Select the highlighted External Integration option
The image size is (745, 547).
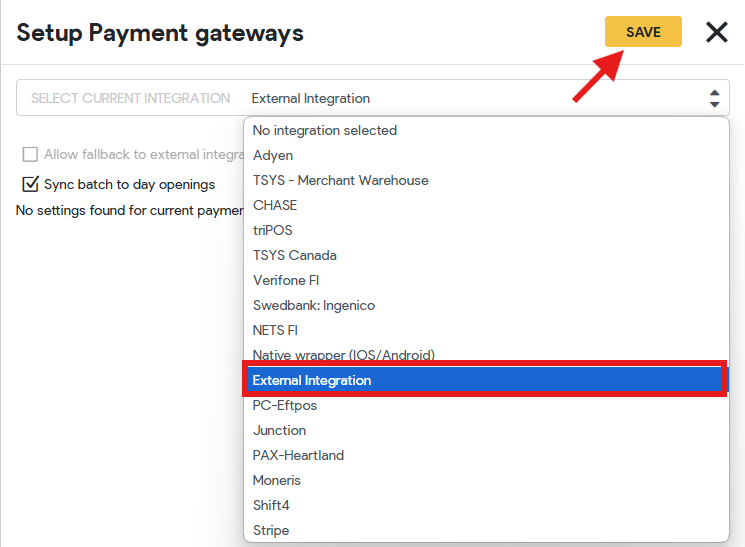point(486,380)
